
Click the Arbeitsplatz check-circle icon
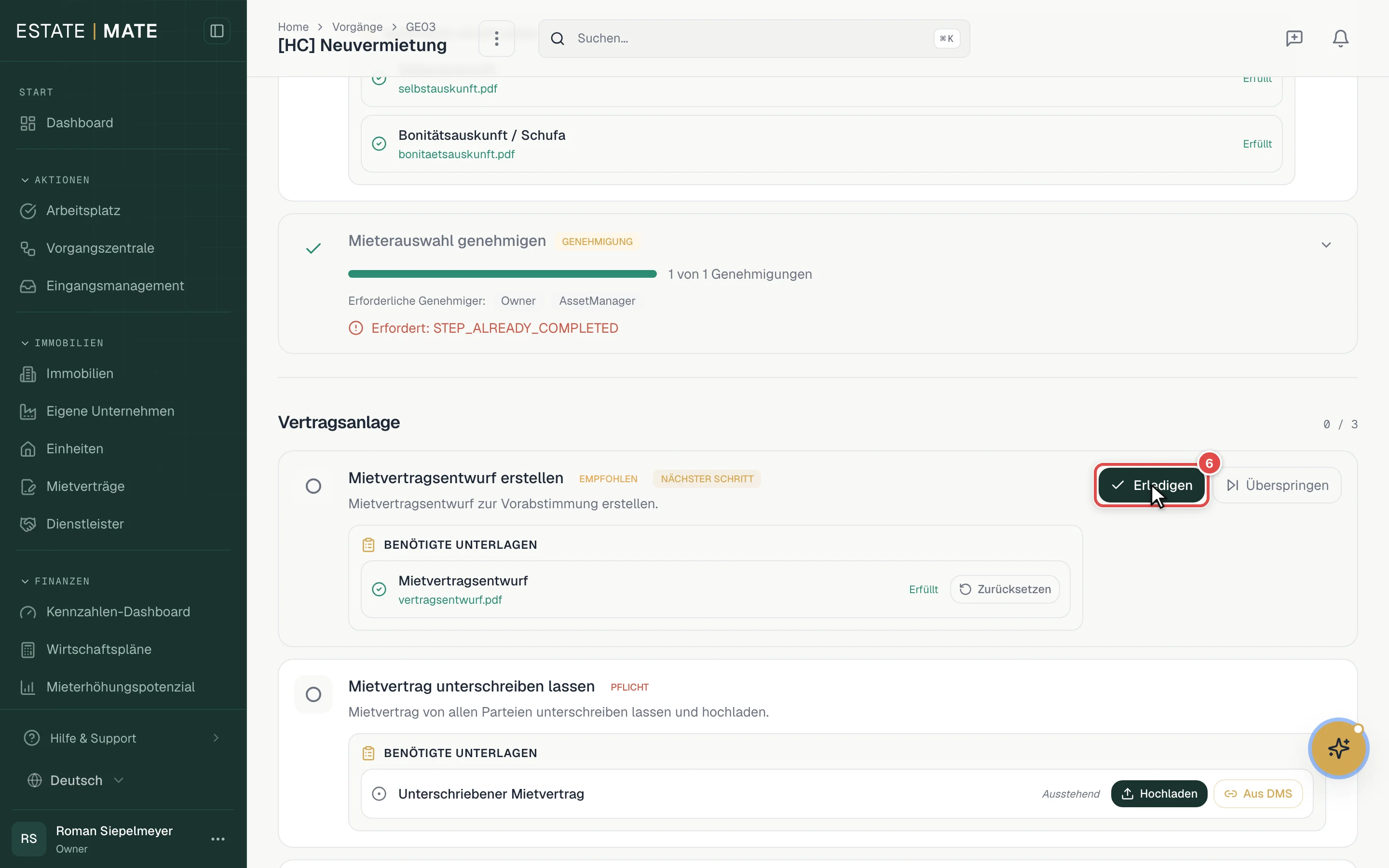click(27, 211)
